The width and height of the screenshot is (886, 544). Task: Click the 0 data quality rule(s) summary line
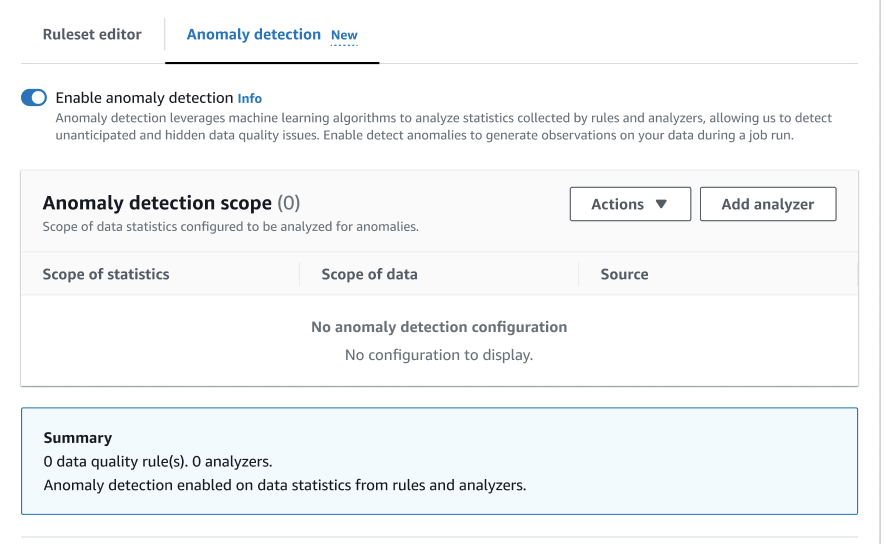(158, 462)
